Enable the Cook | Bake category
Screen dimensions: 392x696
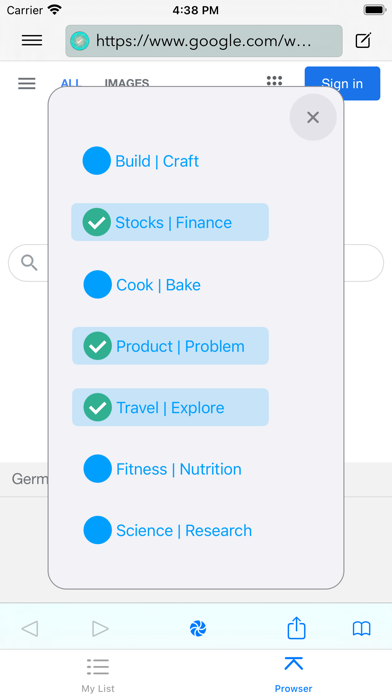click(x=142, y=285)
